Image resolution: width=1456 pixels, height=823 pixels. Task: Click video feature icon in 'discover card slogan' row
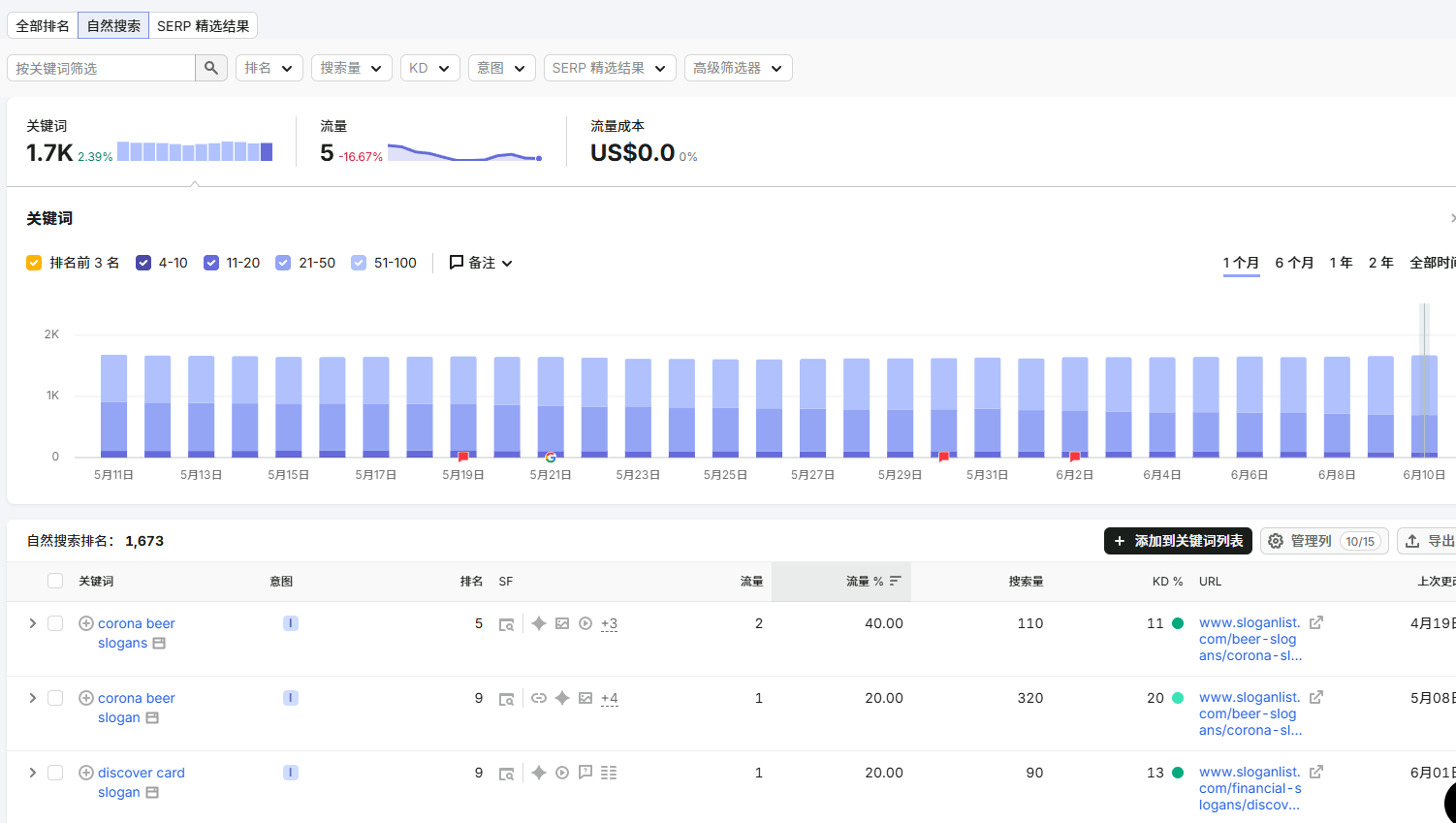pyautogui.click(x=562, y=773)
